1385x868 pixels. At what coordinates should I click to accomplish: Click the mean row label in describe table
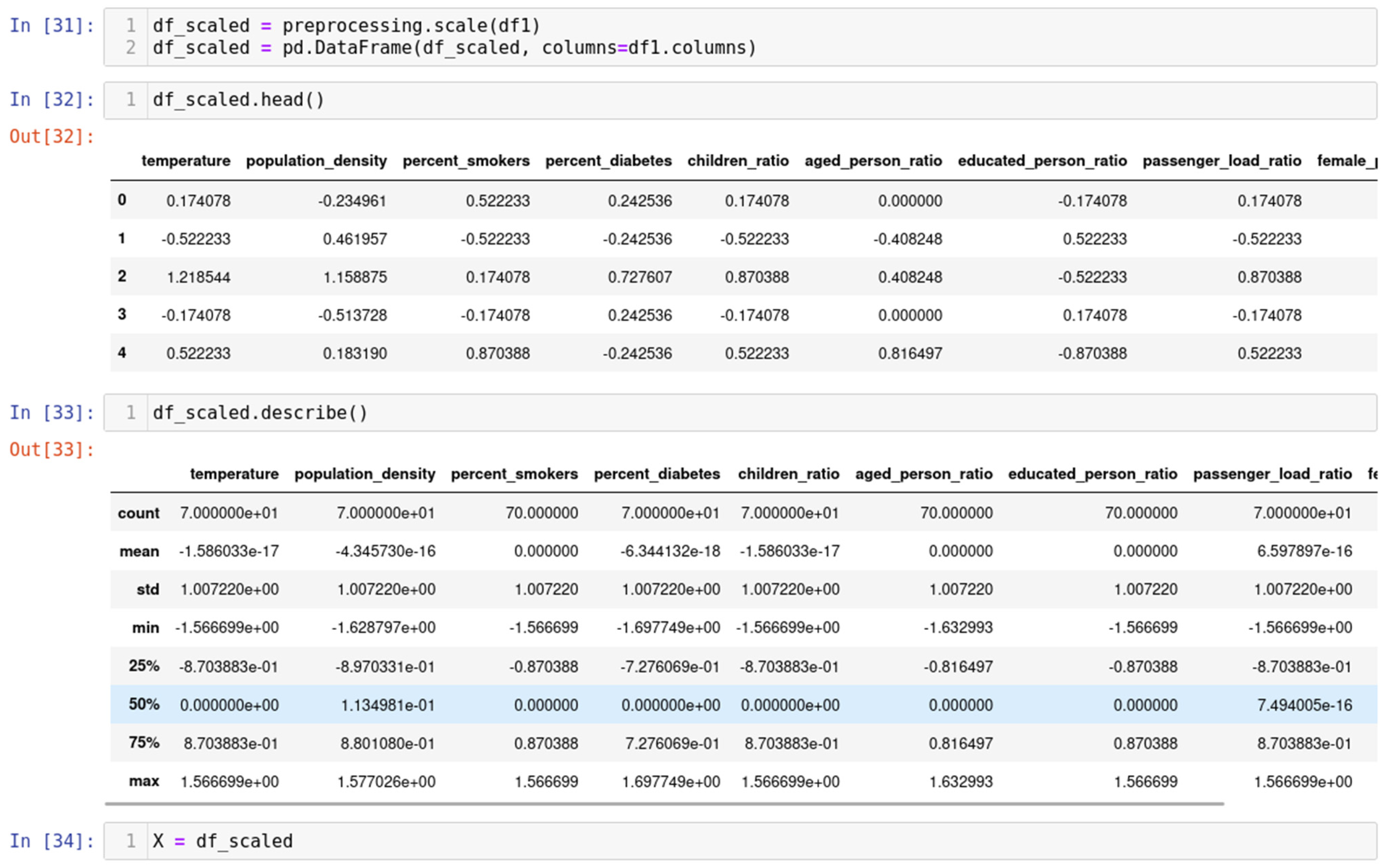(139, 552)
